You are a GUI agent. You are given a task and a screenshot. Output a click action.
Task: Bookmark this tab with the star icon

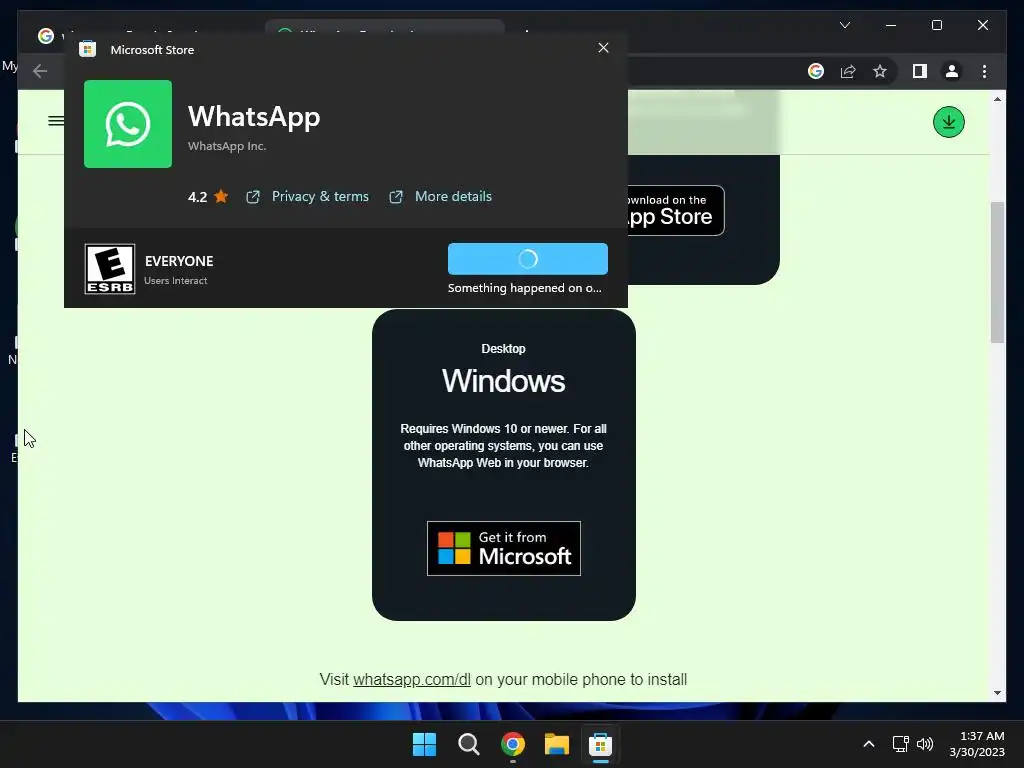[880, 71]
